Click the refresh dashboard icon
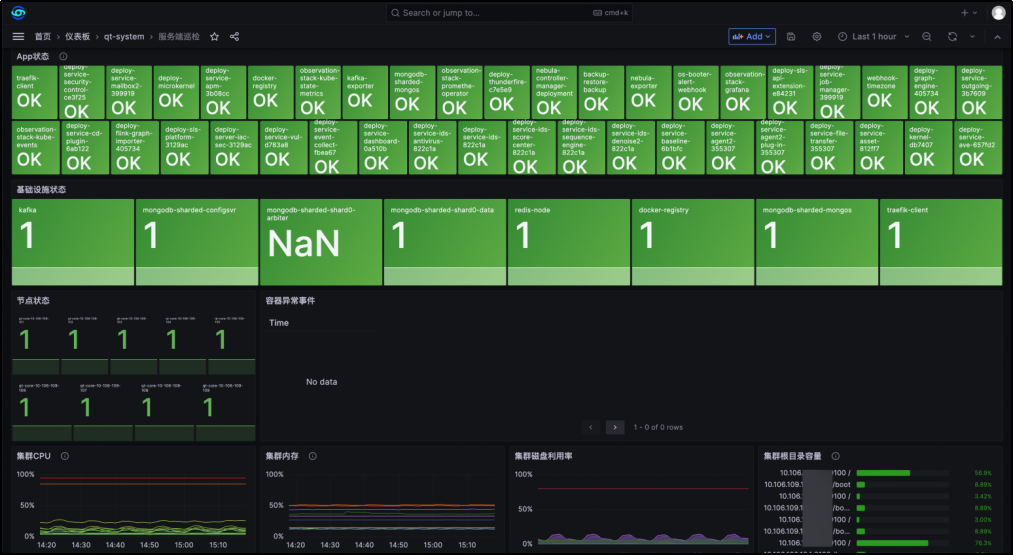1013x555 pixels. point(953,37)
